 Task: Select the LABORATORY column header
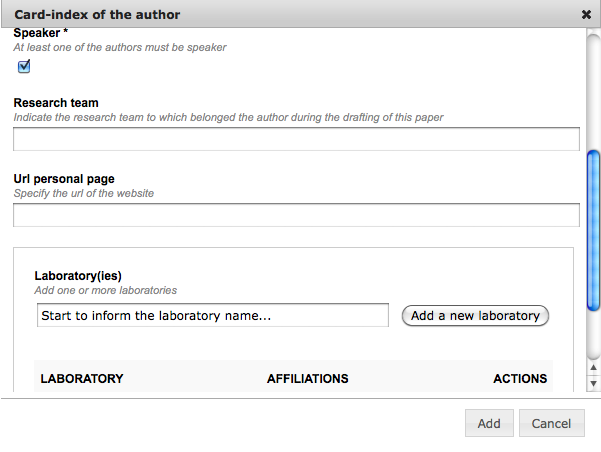click(x=82, y=378)
